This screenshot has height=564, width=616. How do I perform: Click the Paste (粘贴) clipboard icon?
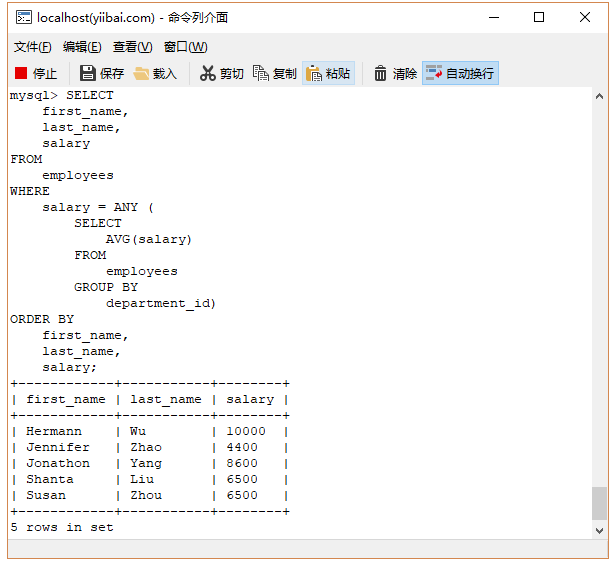pos(314,73)
